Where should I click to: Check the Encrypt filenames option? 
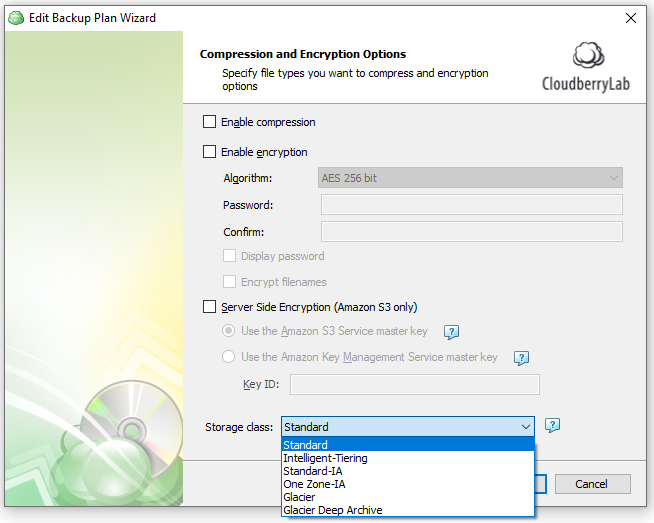coord(229,282)
